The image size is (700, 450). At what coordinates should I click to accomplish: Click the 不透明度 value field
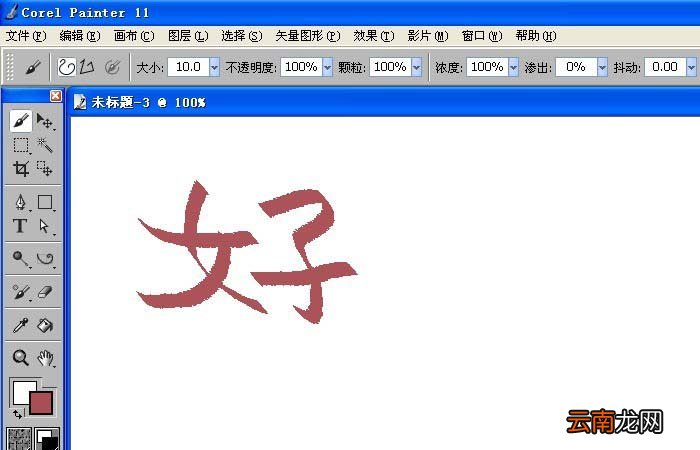point(301,67)
